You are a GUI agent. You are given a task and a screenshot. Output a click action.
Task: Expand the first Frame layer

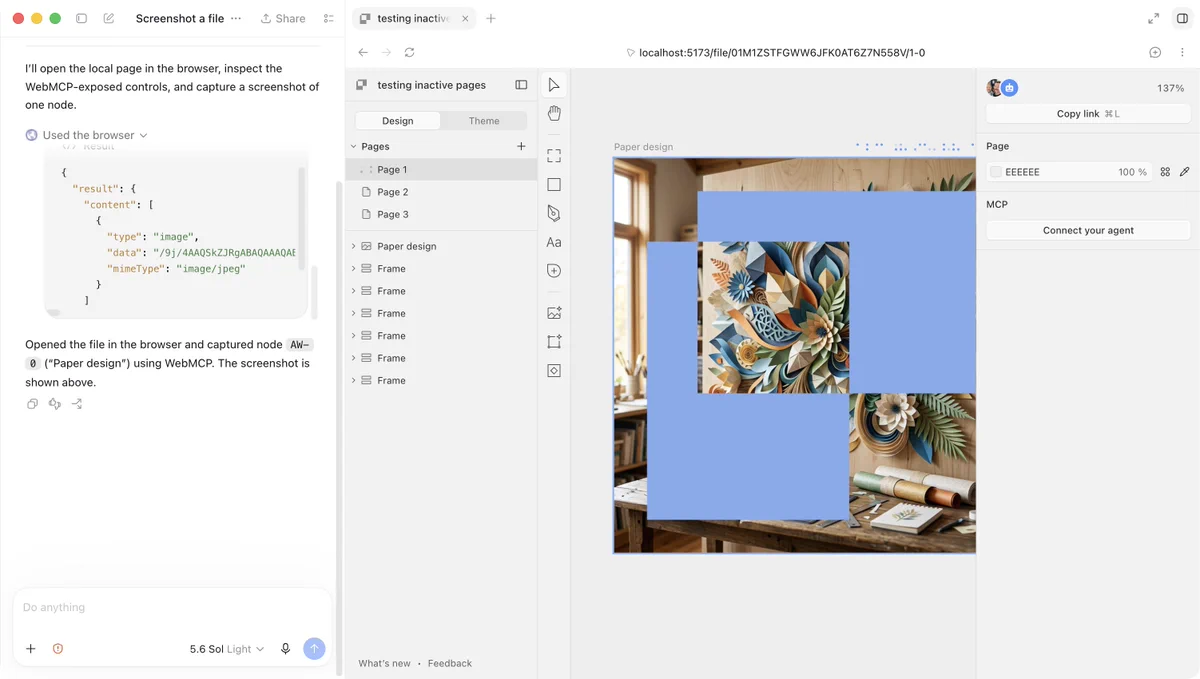(353, 268)
